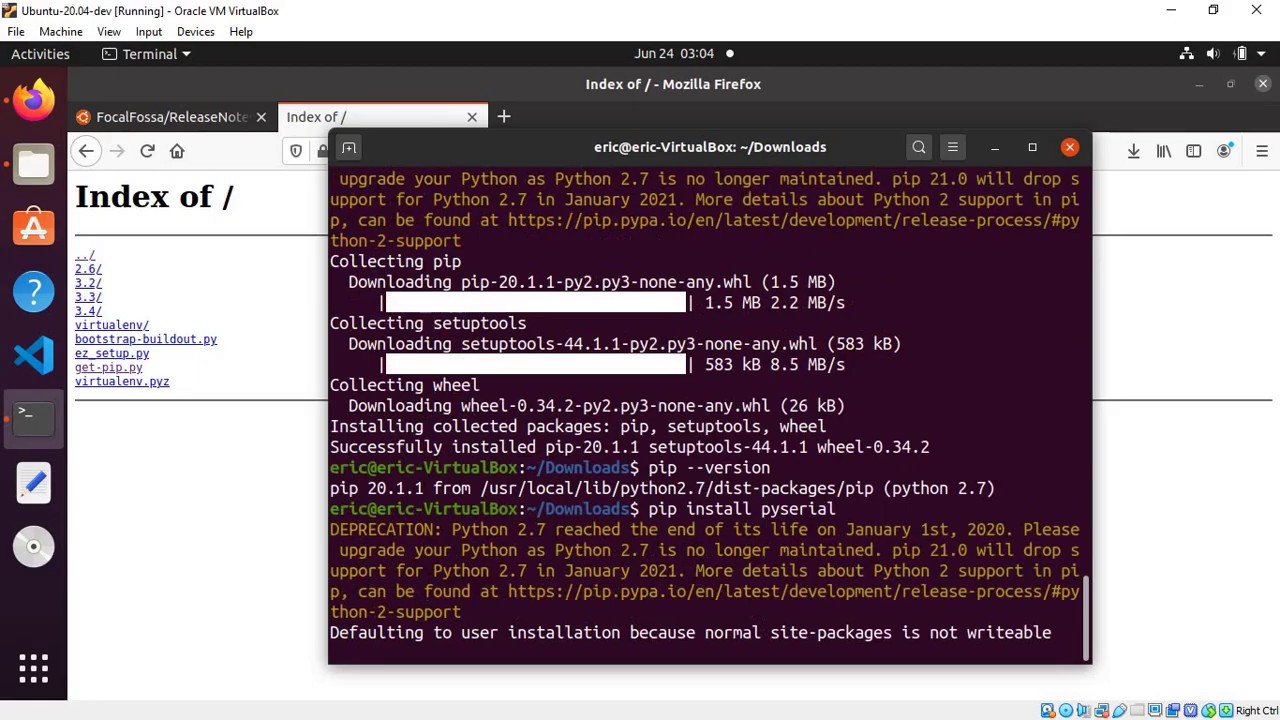
Task: Open the virtualenv/ directory link
Action: click(x=112, y=325)
